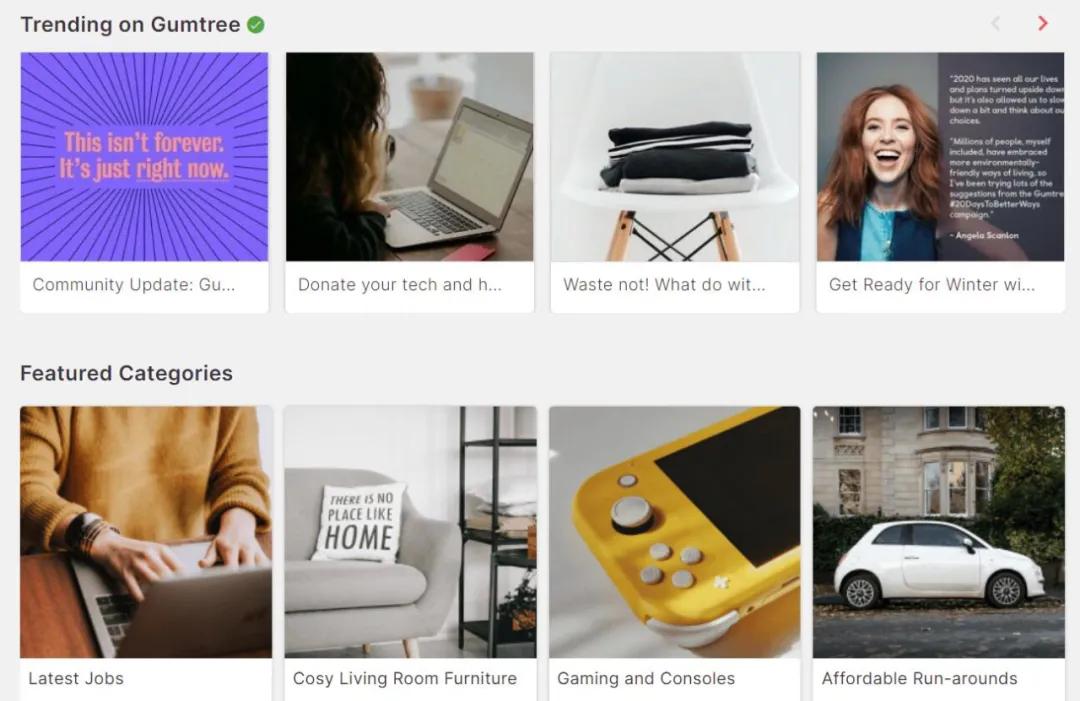1080x701 pixels.
Task: Open the Get Ready for Winter article
Action: (931, 284)
